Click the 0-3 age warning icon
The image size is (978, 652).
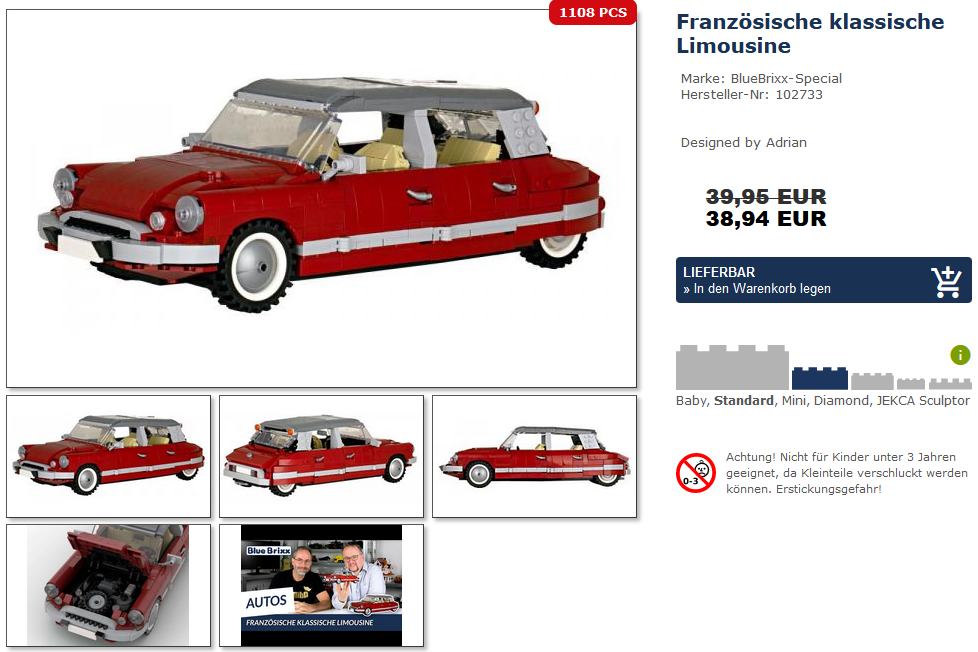(695, 473)
